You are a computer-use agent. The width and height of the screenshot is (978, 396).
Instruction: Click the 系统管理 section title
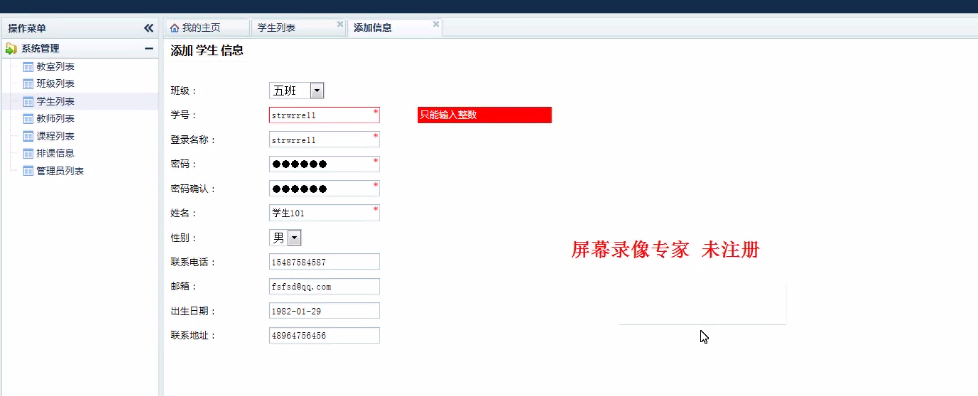(41, 49)
